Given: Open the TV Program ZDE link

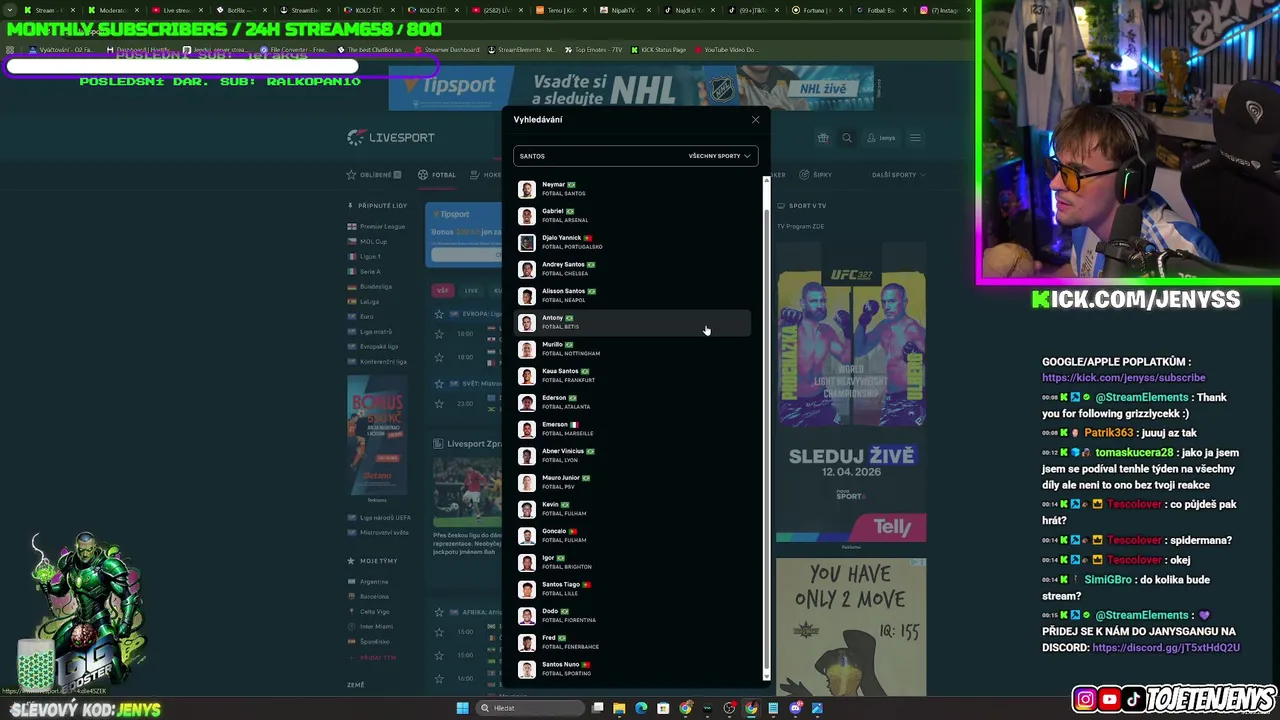Looking at the screenshot, I should pyautogui.click(x=801, y=227).
